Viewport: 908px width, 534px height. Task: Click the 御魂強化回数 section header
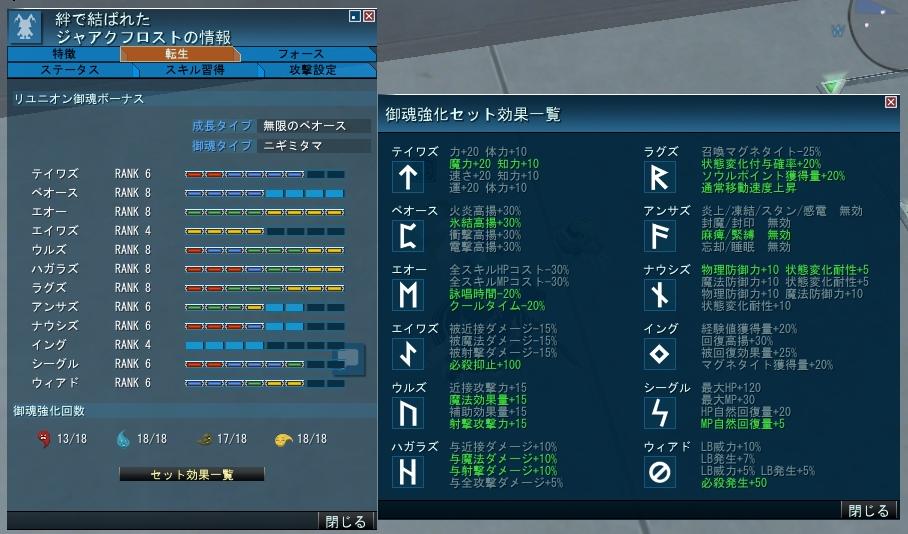click(x=49, y=411)
